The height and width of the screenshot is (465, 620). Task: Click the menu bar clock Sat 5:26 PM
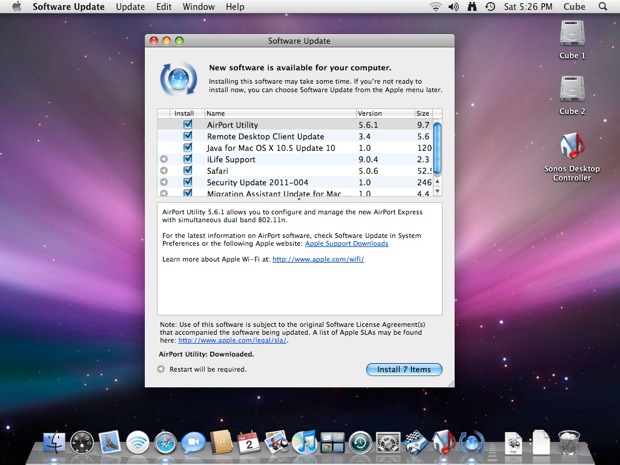(x=528, y=7)
